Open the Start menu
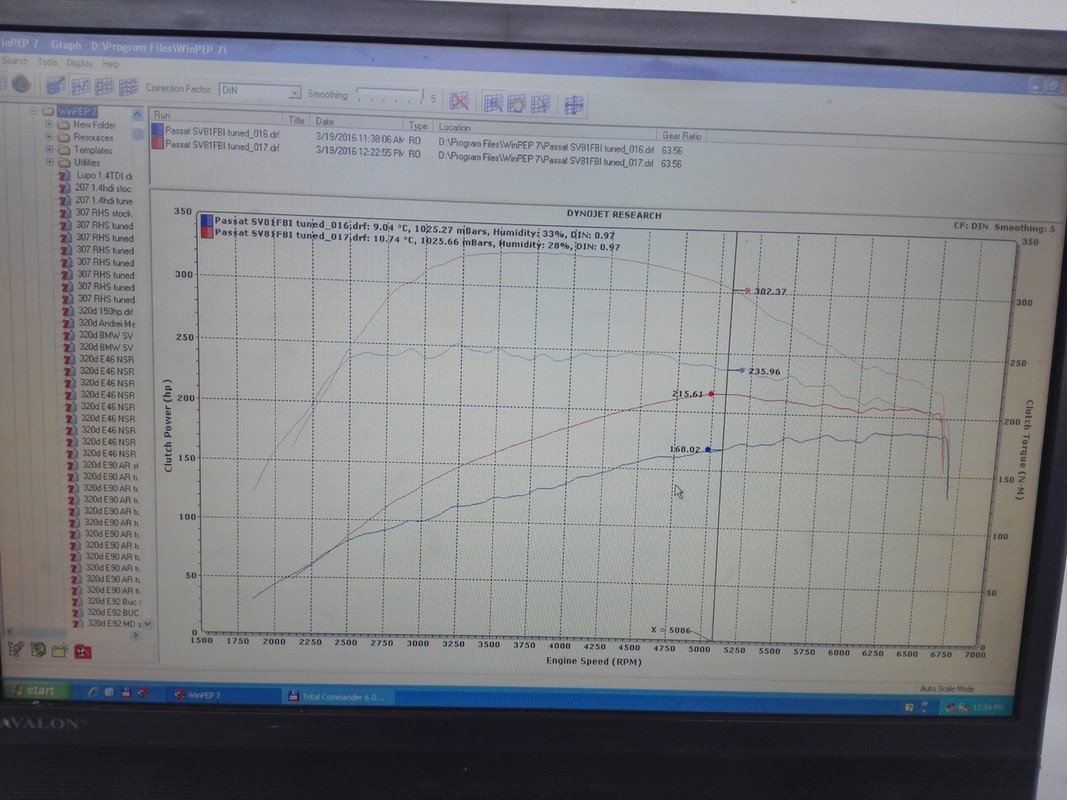Image resolution: width=1067 pixels, height=800 pixels. pyautogui.click(x=35, y=690)
